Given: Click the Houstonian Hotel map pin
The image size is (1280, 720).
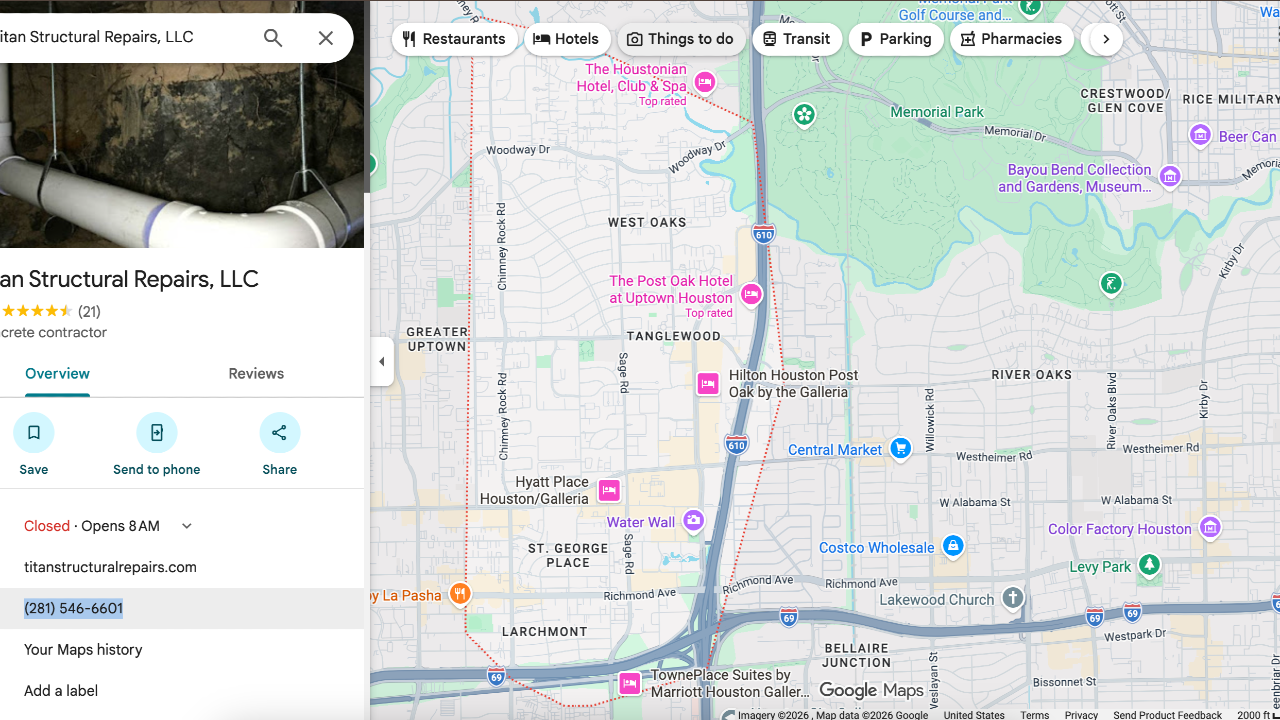Looking at the screenshot, I should pyautogui.click(x=705, y=82).
